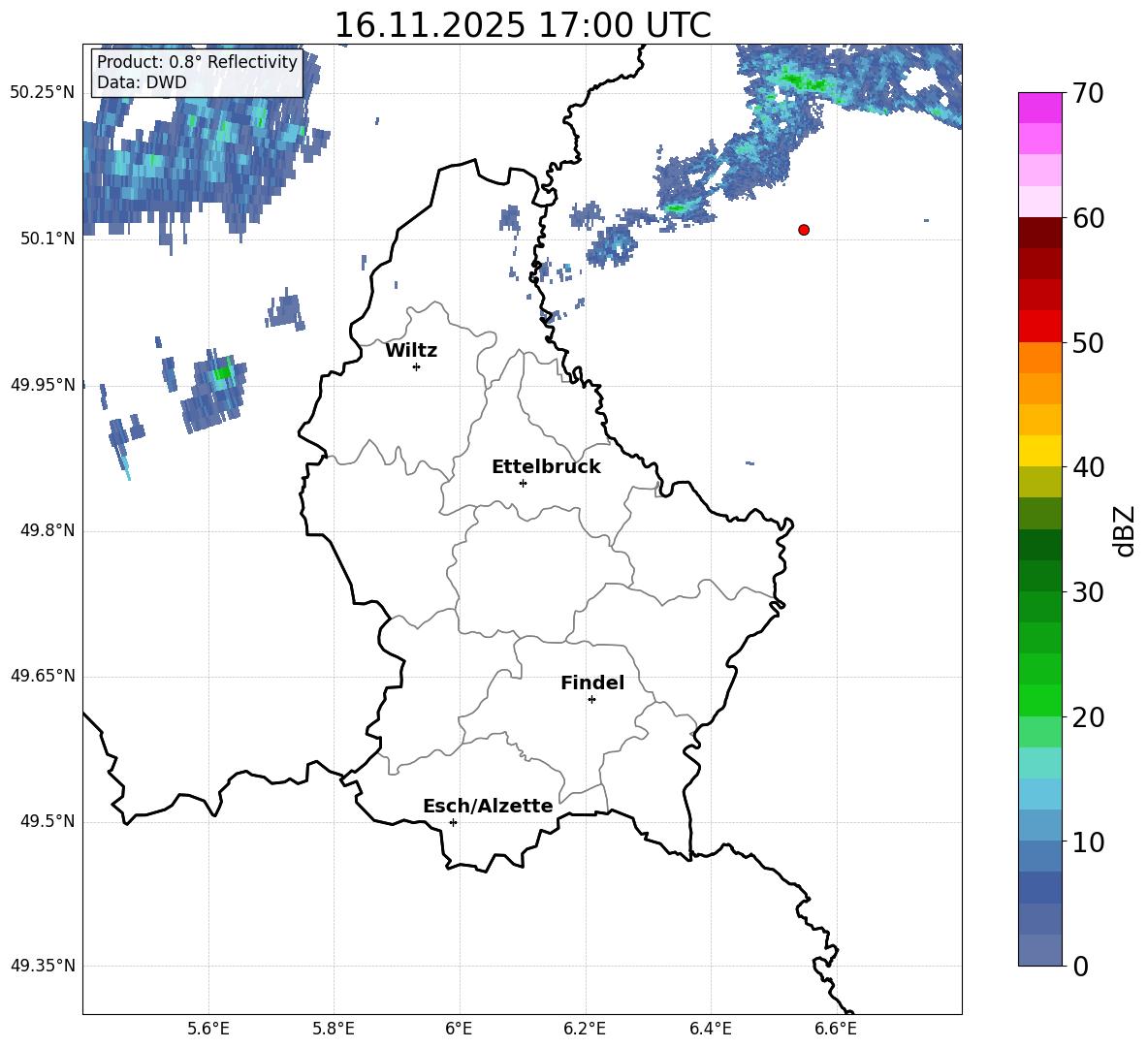The width and height of the screenshot is (1148, 1048).
Task: Click the 49.65°N latitude label
Action: click(43, 676)
